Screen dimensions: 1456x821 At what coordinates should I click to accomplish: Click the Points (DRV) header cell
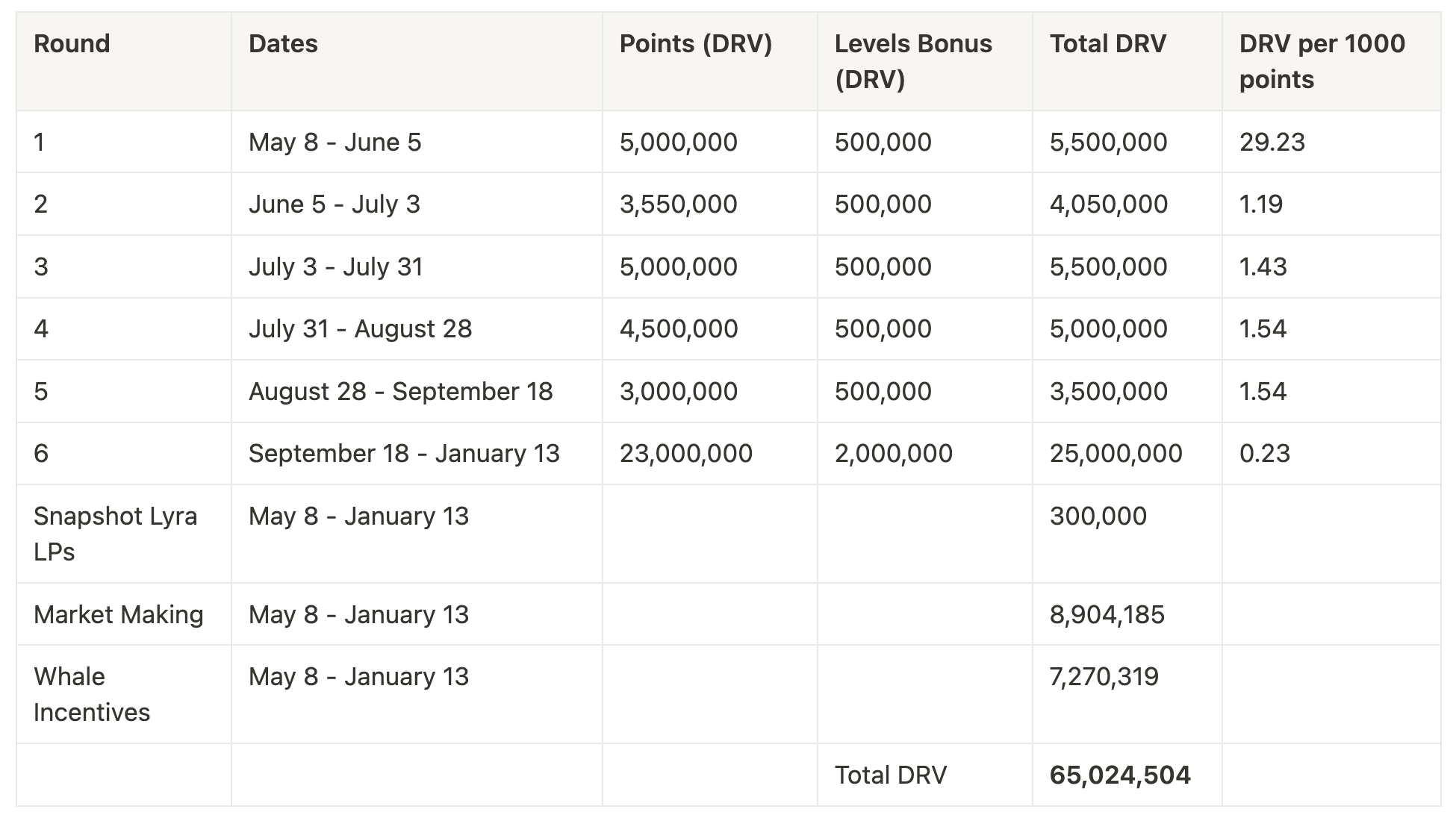pos(696,44)
